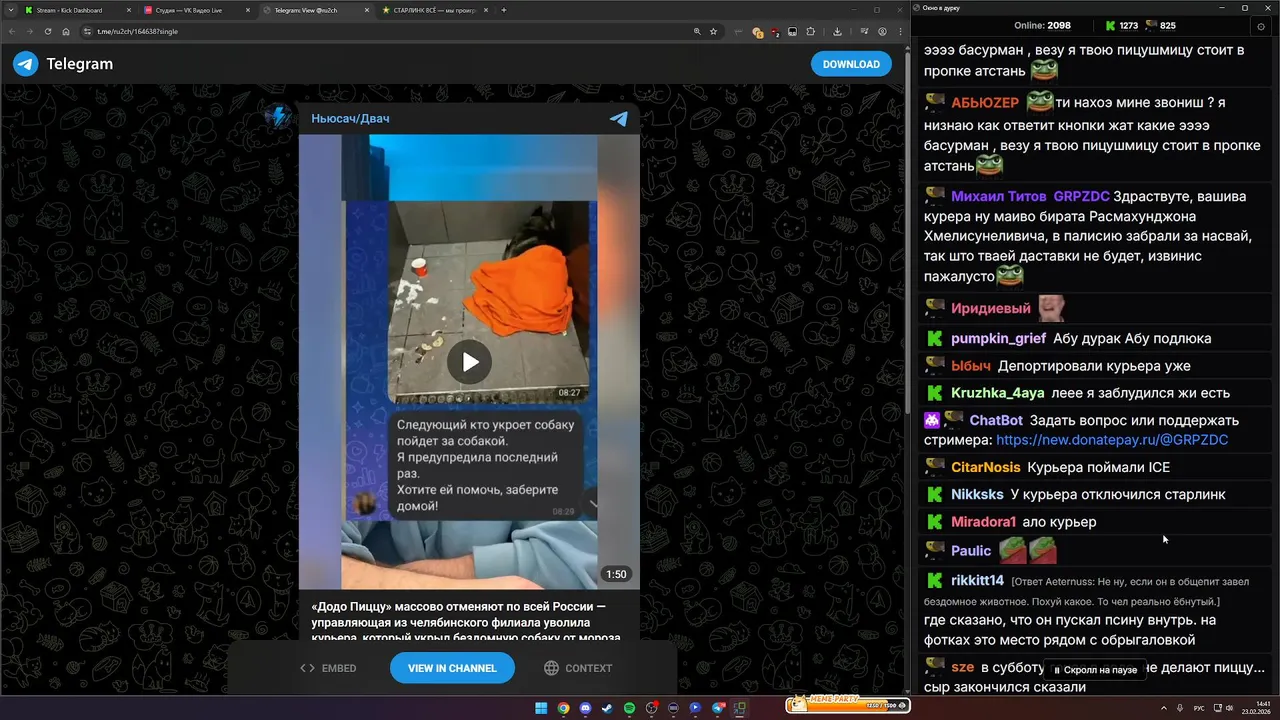This screenshot has height=720, width=1280.
Task: Click the microphone icon in system tray
Action: 1180,708
